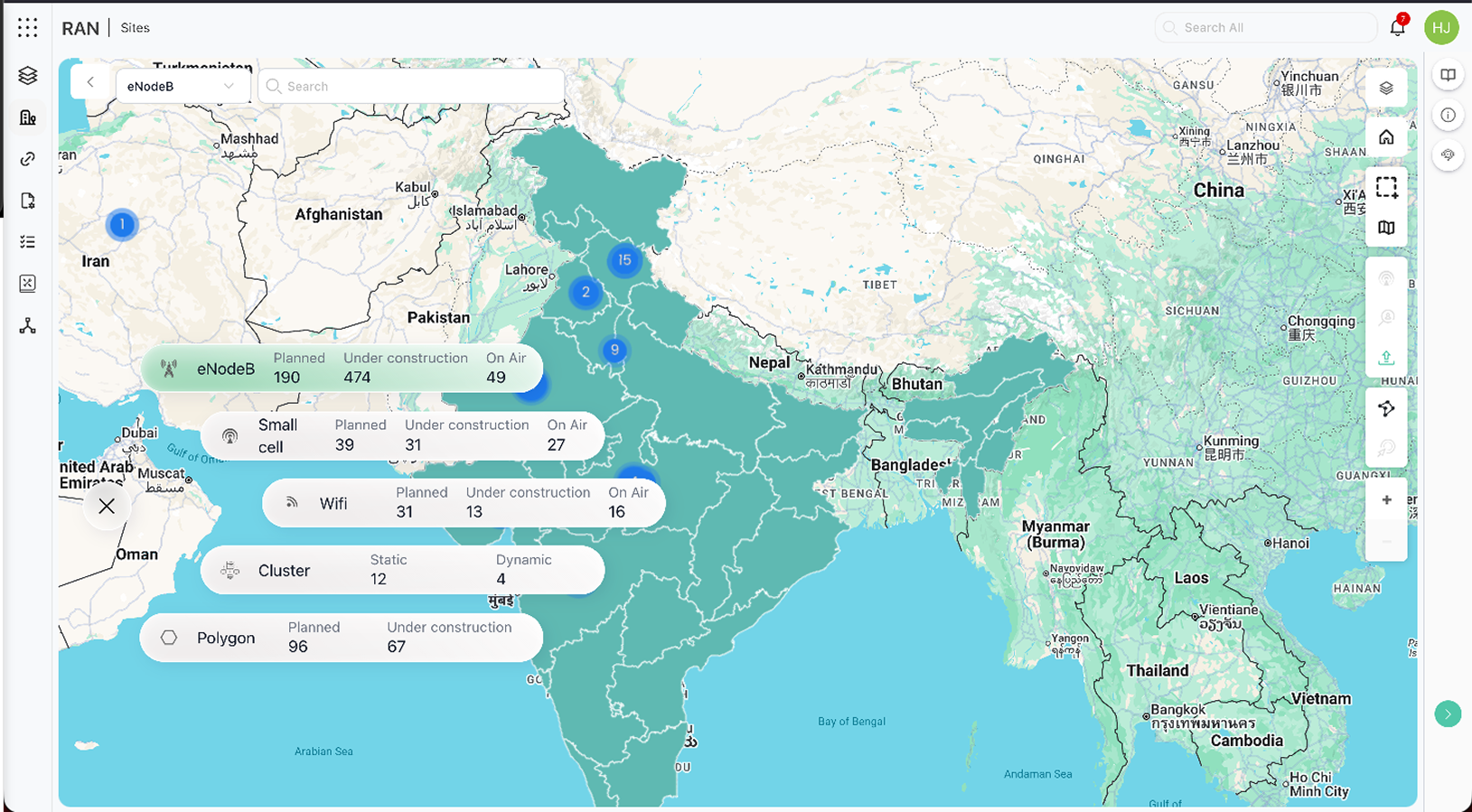
Task: Click Wifi On Air count 16
Action: click(x=617, y=512)
